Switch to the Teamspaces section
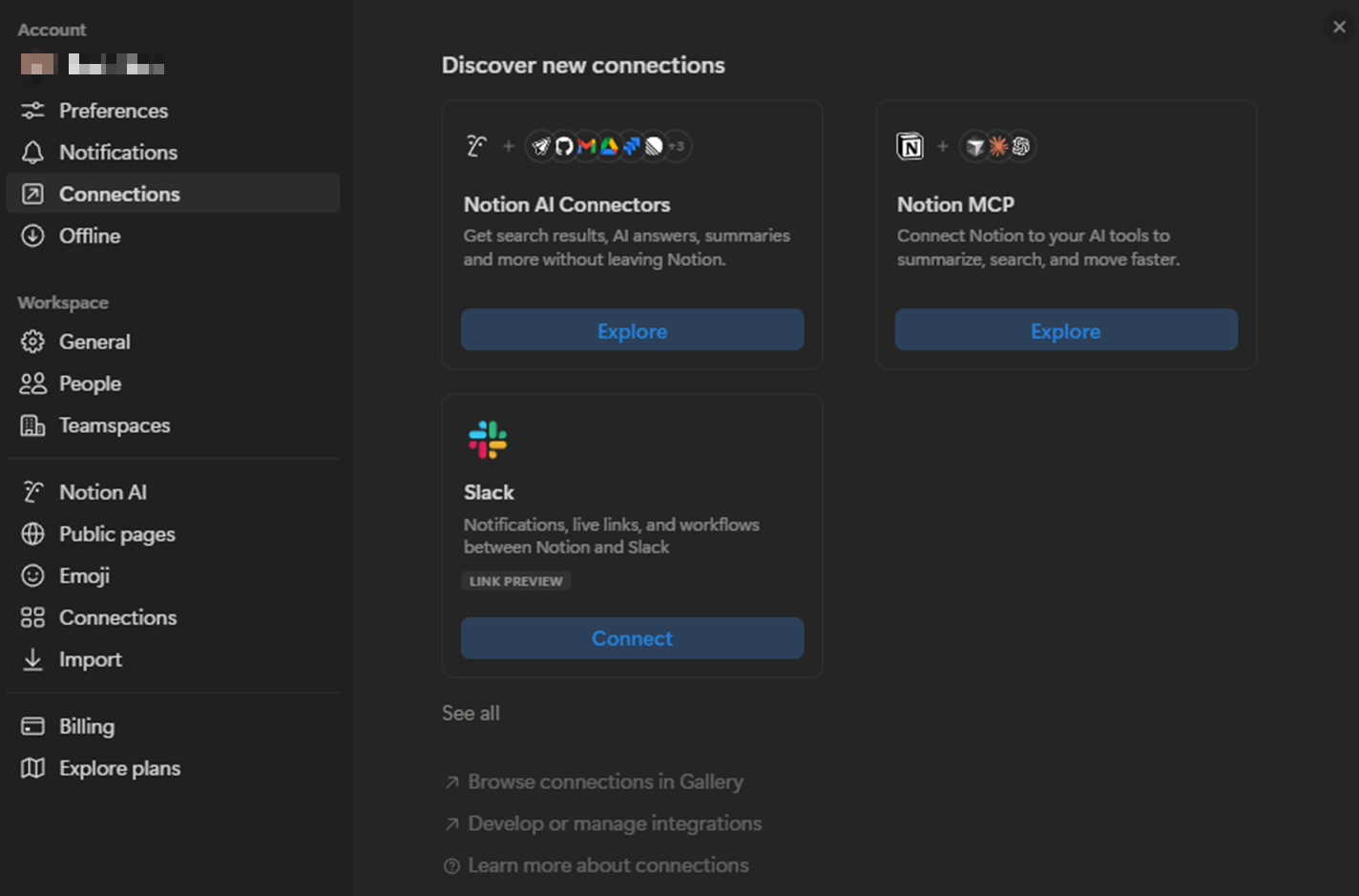 (x=115, y=426)
